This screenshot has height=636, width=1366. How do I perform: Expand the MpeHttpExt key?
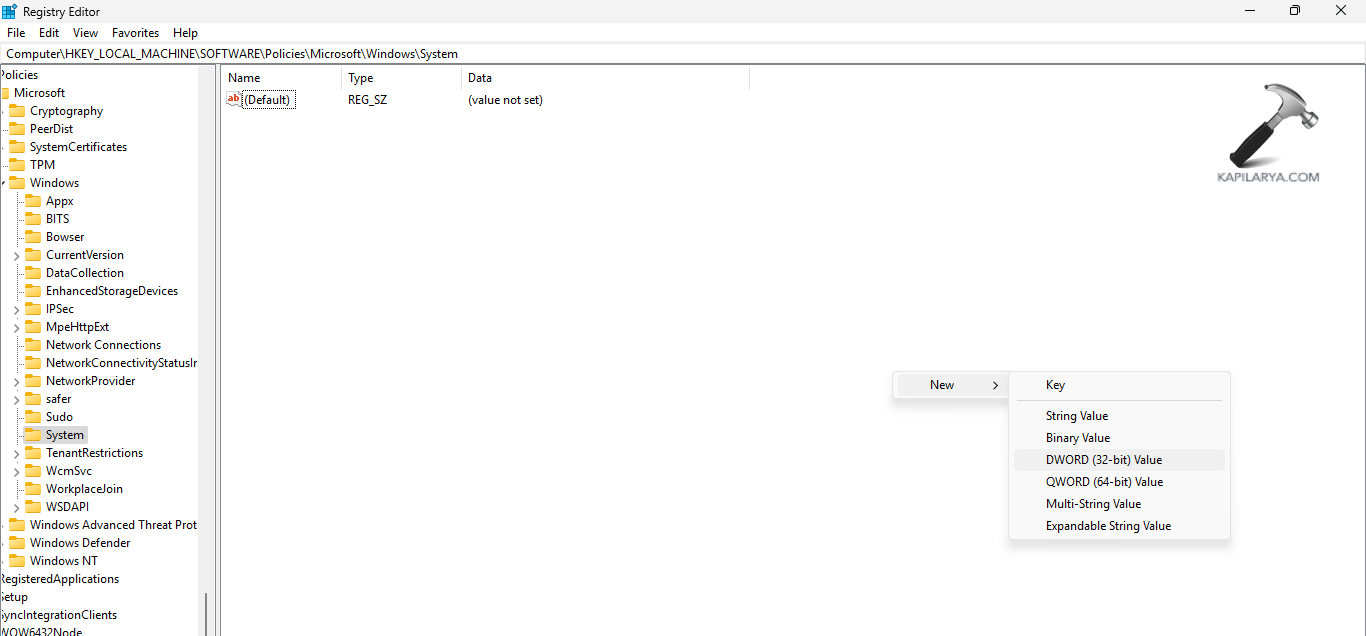(x=17, y=328)
